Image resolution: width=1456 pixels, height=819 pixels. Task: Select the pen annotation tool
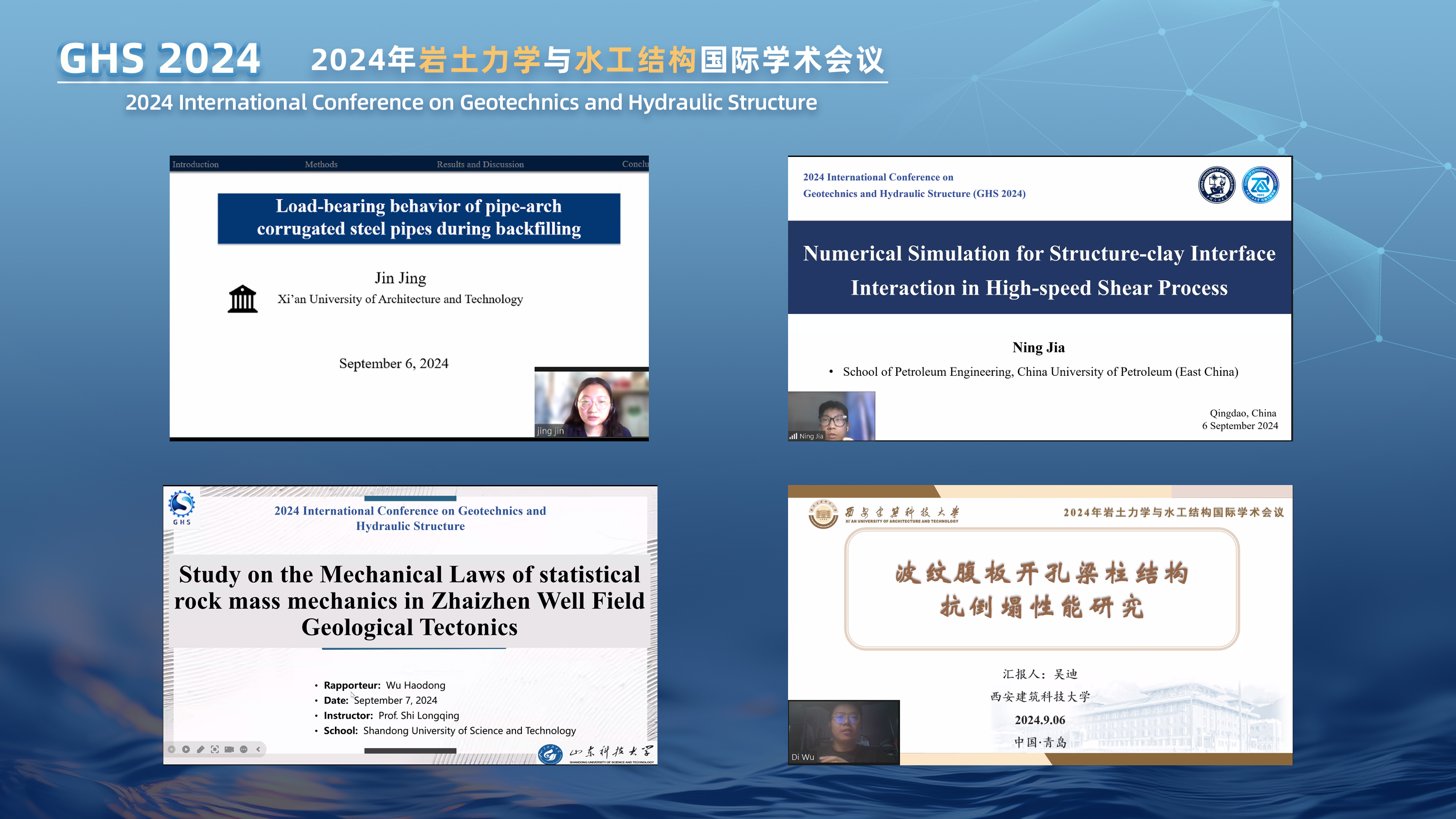200,749
